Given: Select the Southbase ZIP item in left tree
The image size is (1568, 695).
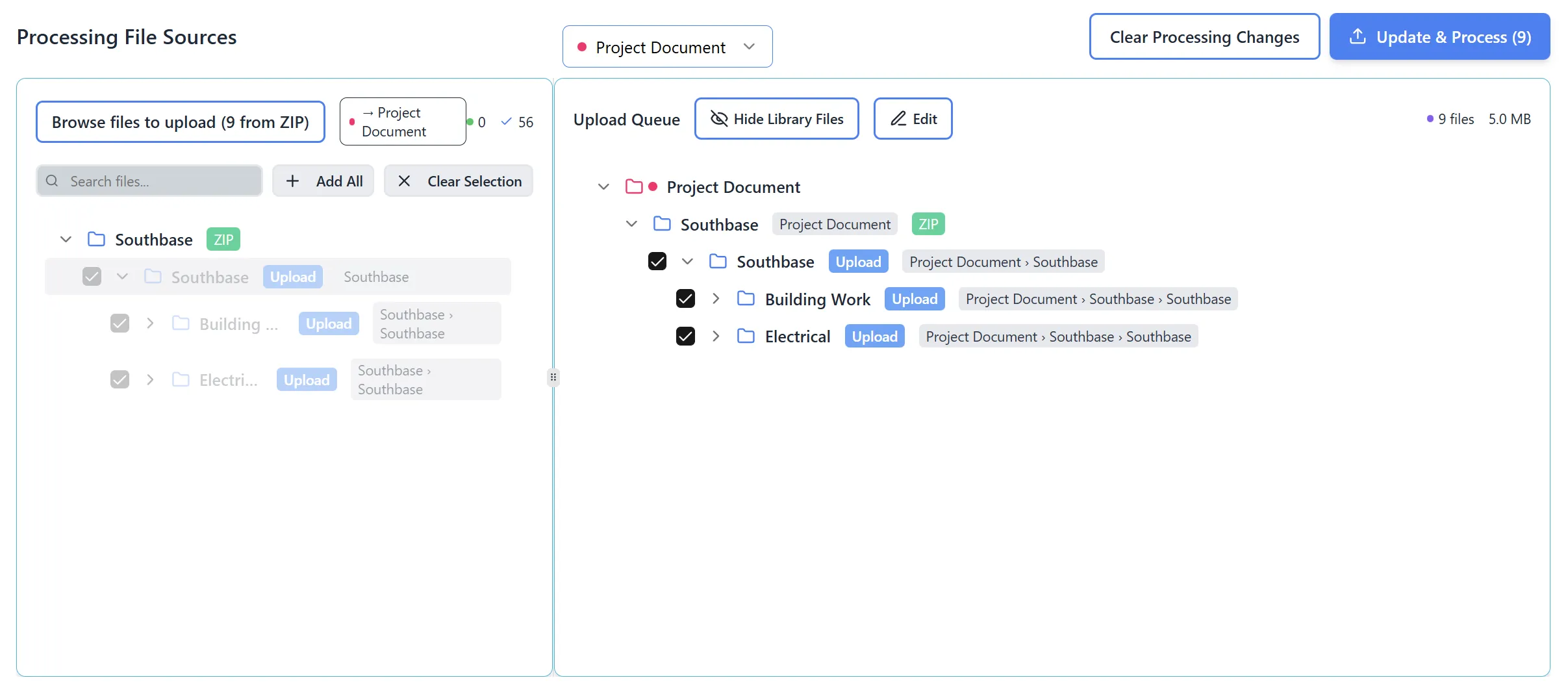Looking at the screenshot, I should [153, 240].
